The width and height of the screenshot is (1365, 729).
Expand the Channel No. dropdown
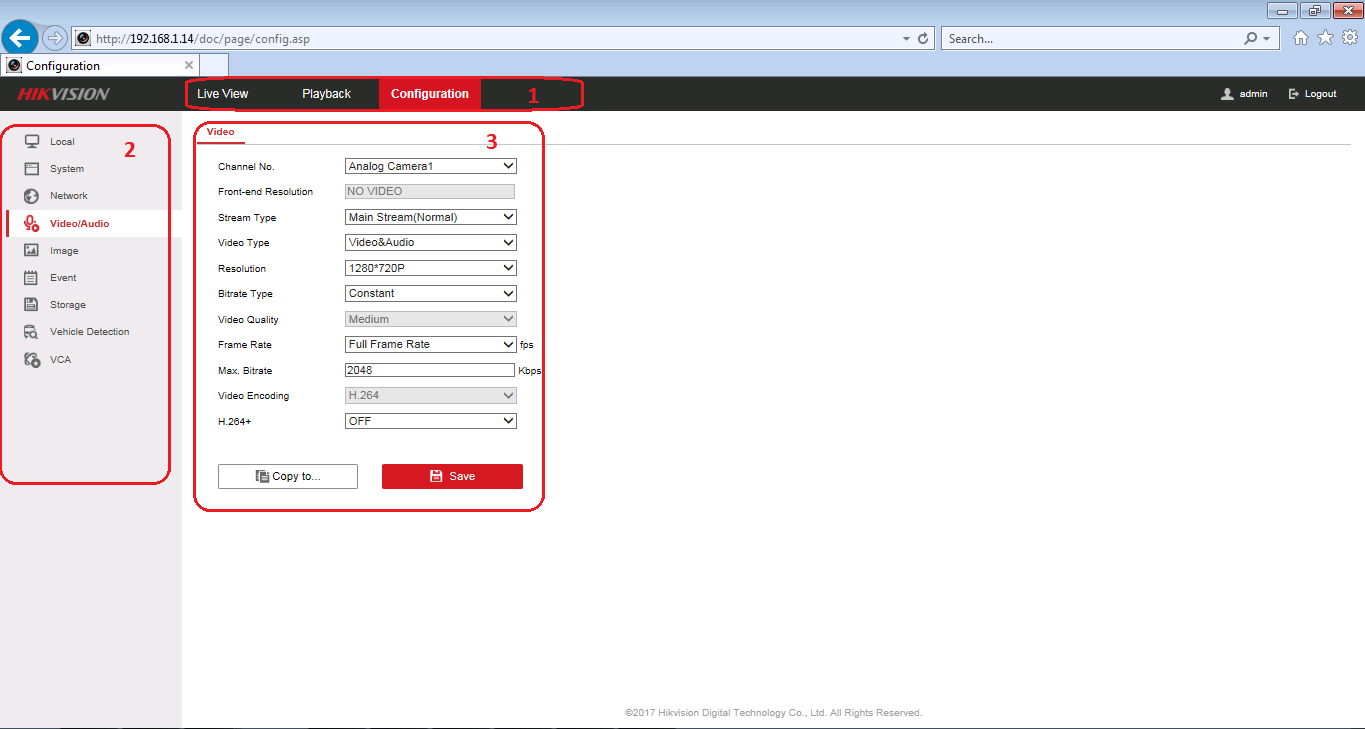430,166
